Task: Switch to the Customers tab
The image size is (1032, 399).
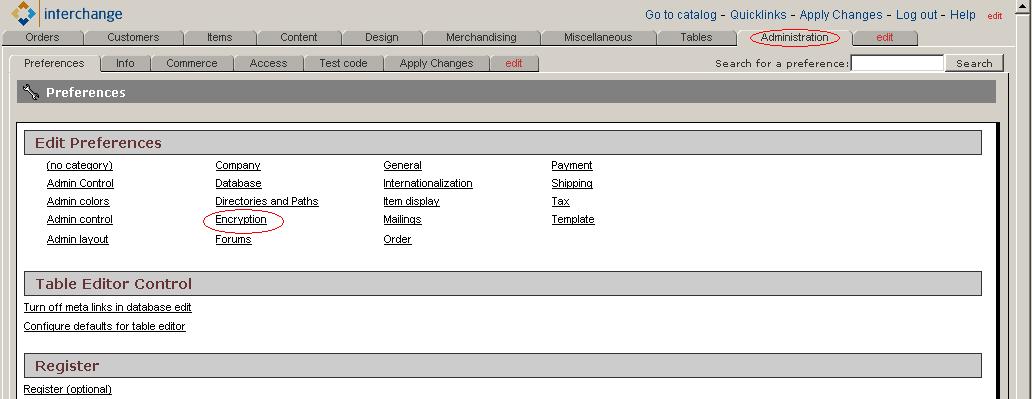Action: 133,38
